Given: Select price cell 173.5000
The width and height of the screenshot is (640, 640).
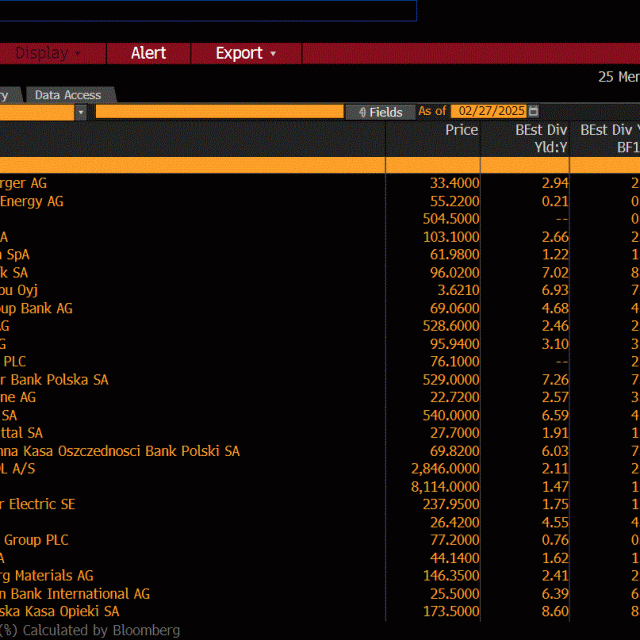Looking at the screenshot, I should pyautogui.click(x=451, y=611).
